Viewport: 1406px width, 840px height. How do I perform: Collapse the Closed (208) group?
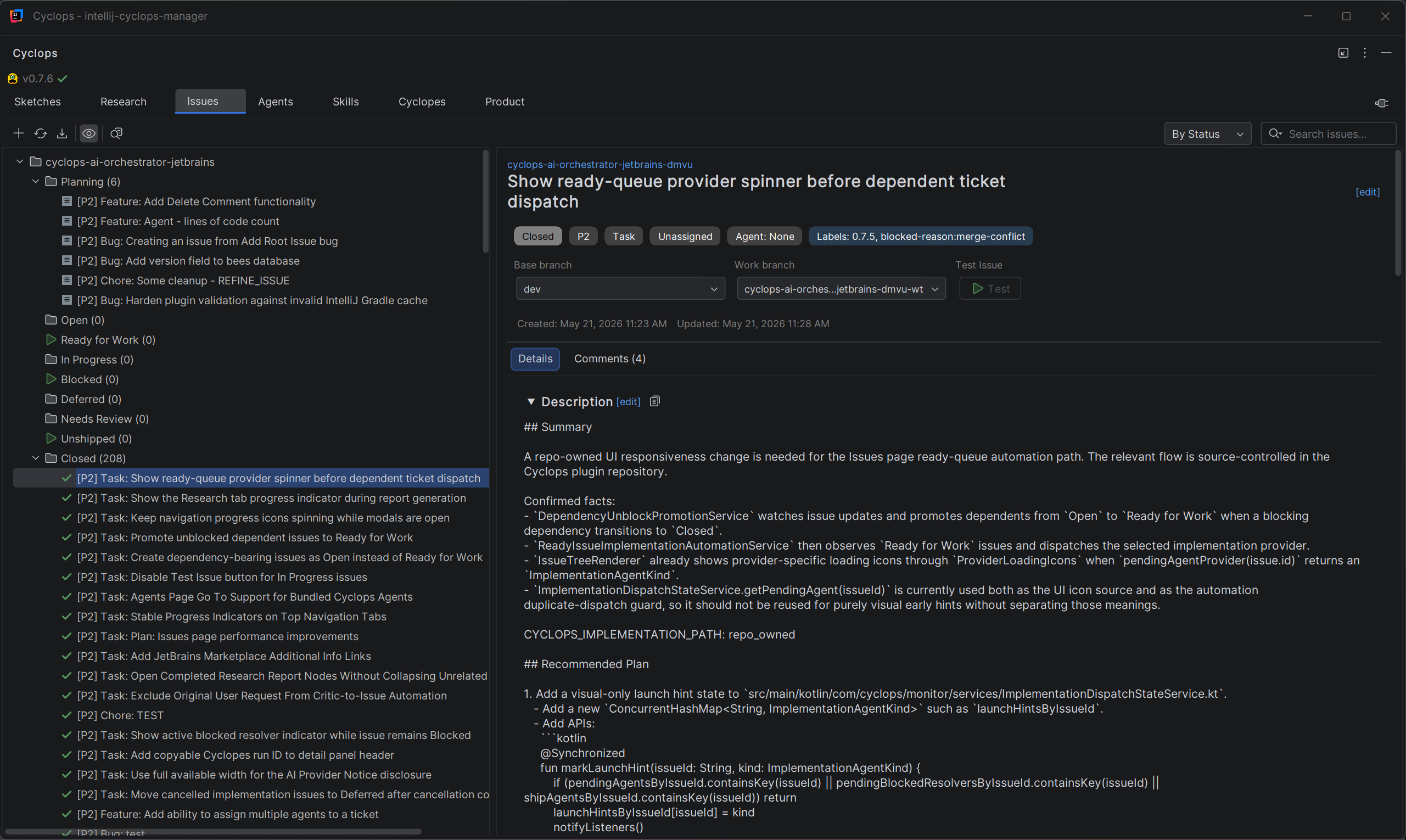click(x=36, y=458)
